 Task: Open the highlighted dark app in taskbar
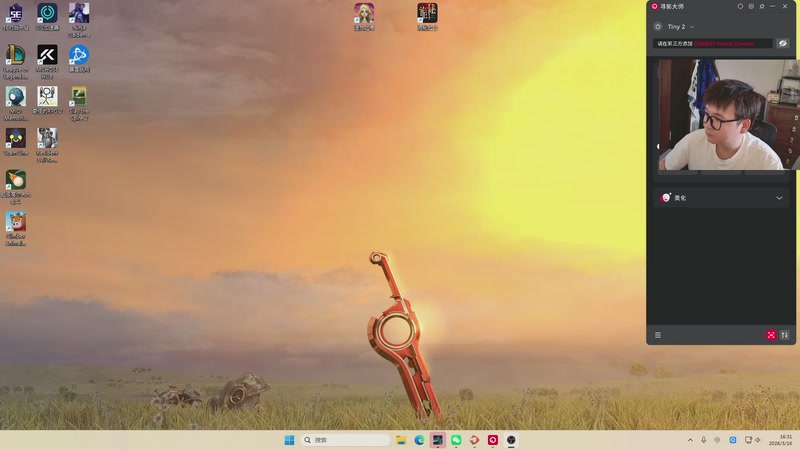(438, 440)
